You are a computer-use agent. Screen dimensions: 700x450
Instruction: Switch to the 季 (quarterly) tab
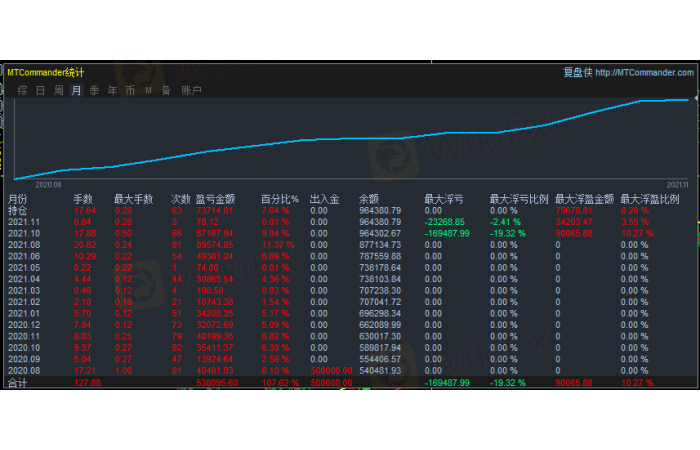pos(95,91)
